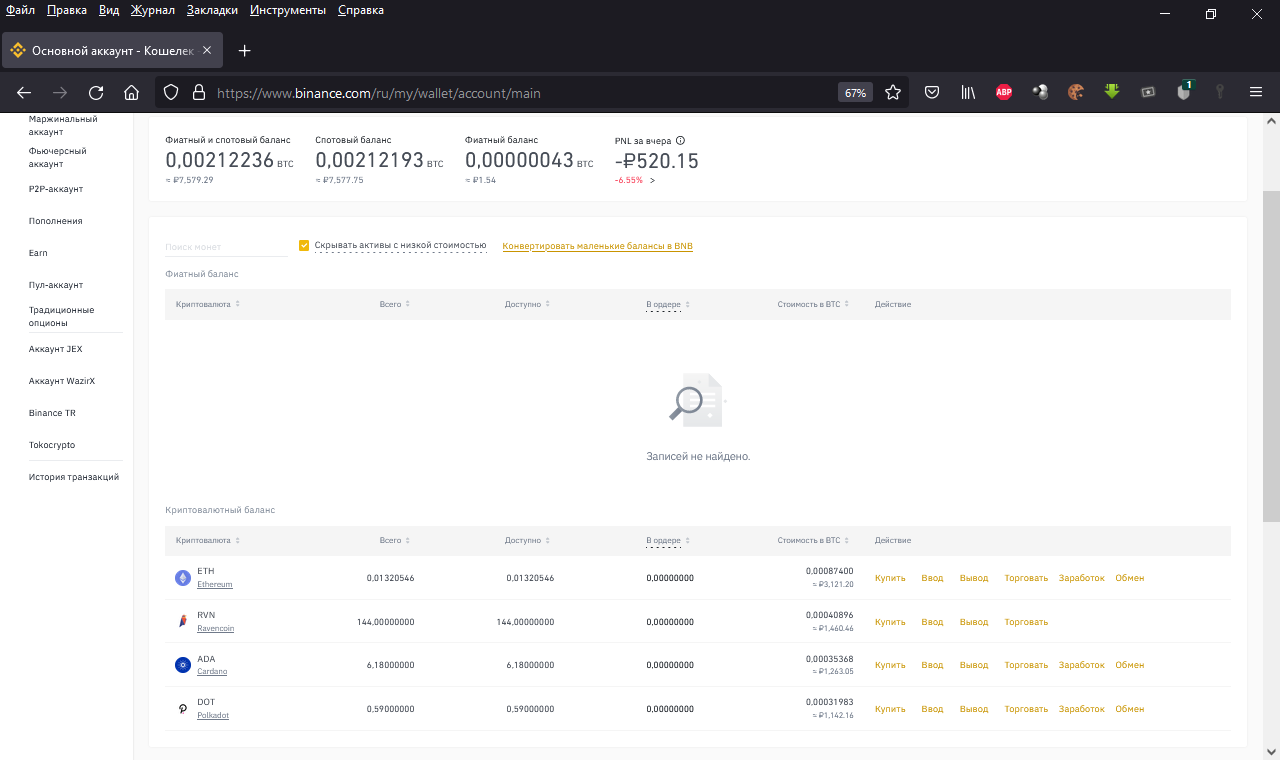1280x760 pixels.
Task: Click the PNL info circle icon
Action: (x=680, y=141)
